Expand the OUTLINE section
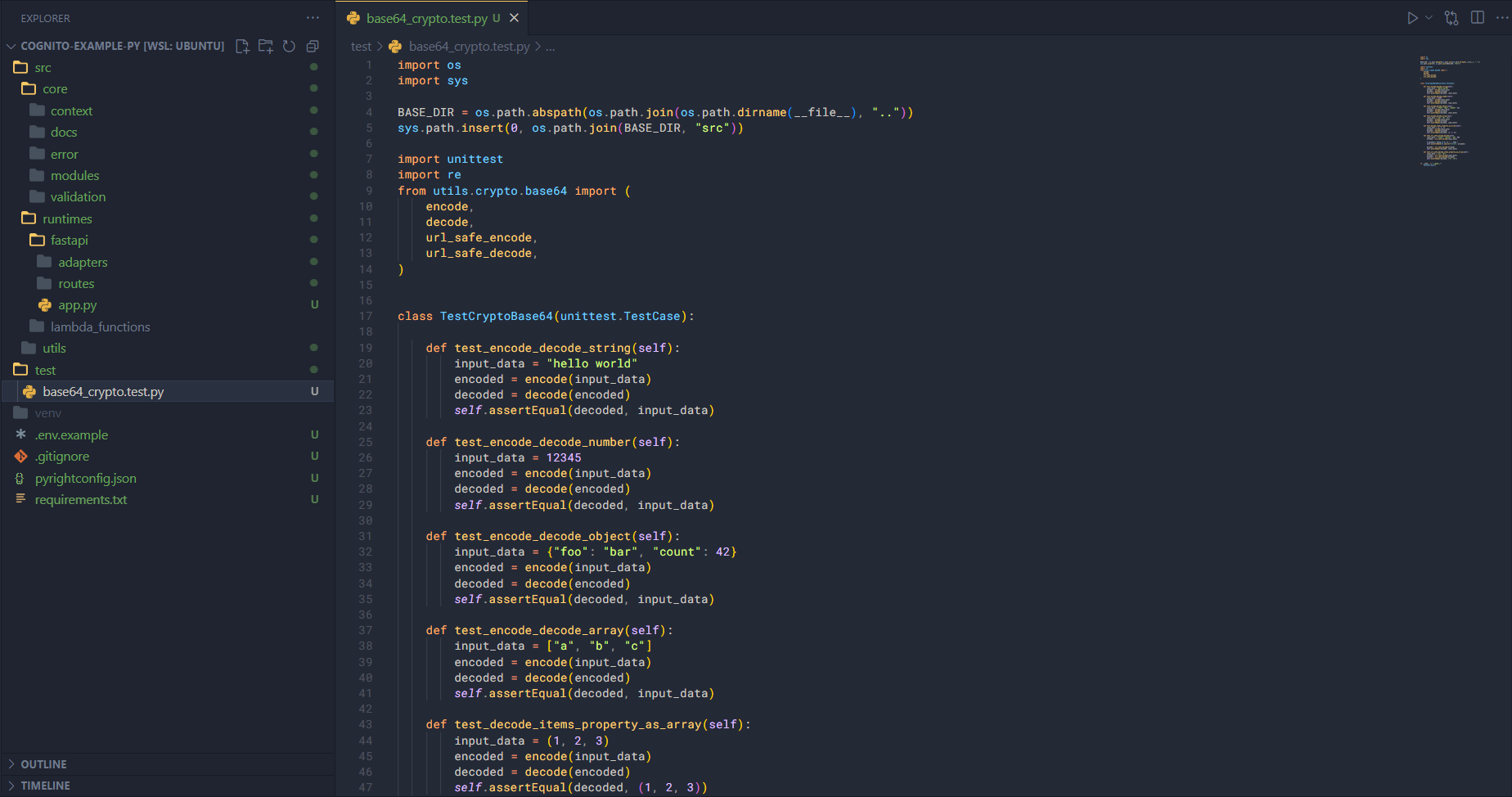This screenshot has height=797, width=1512. pyautogui.click(x=43, y=764)
